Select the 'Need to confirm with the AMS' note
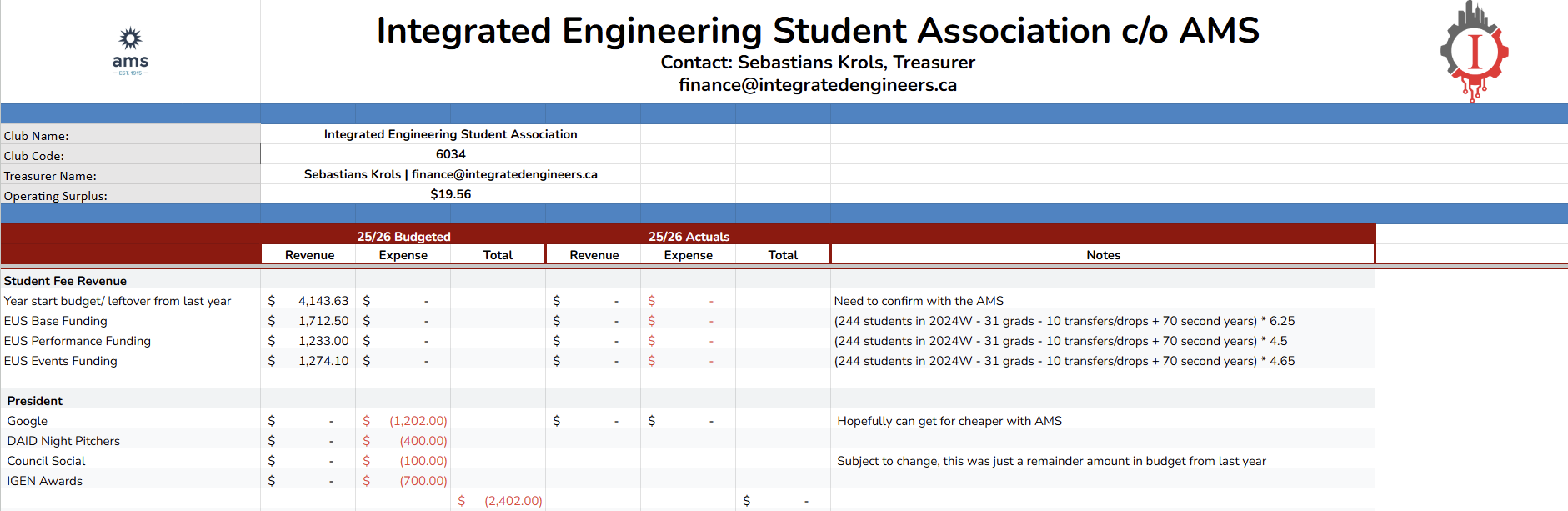The image size is (1568, 511). (x=919, y=301)
